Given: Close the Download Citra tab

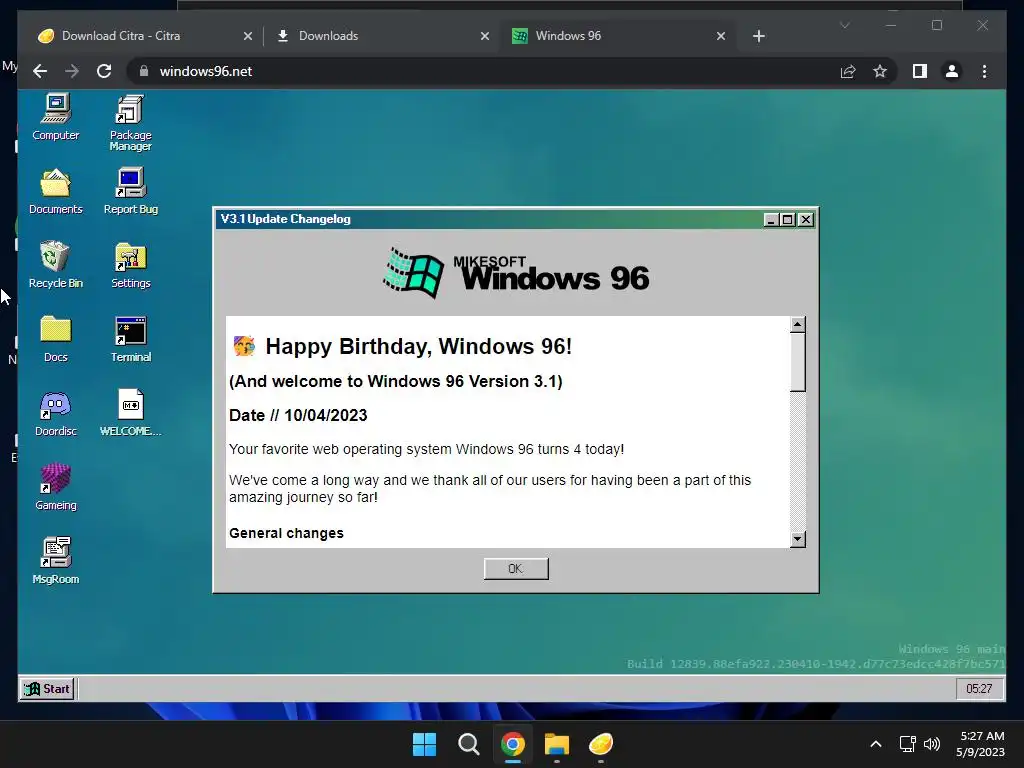Looking at the screenshot, I should pos(248,36).
